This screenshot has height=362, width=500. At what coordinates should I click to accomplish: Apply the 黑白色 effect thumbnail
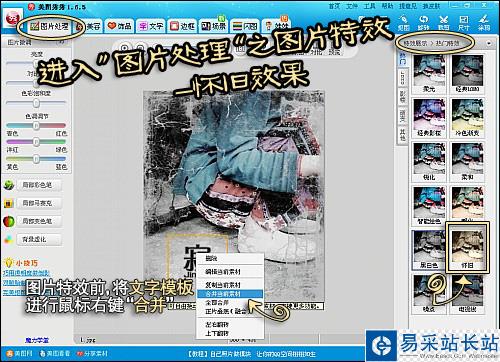pyautogui.click(x=429, y=250)
